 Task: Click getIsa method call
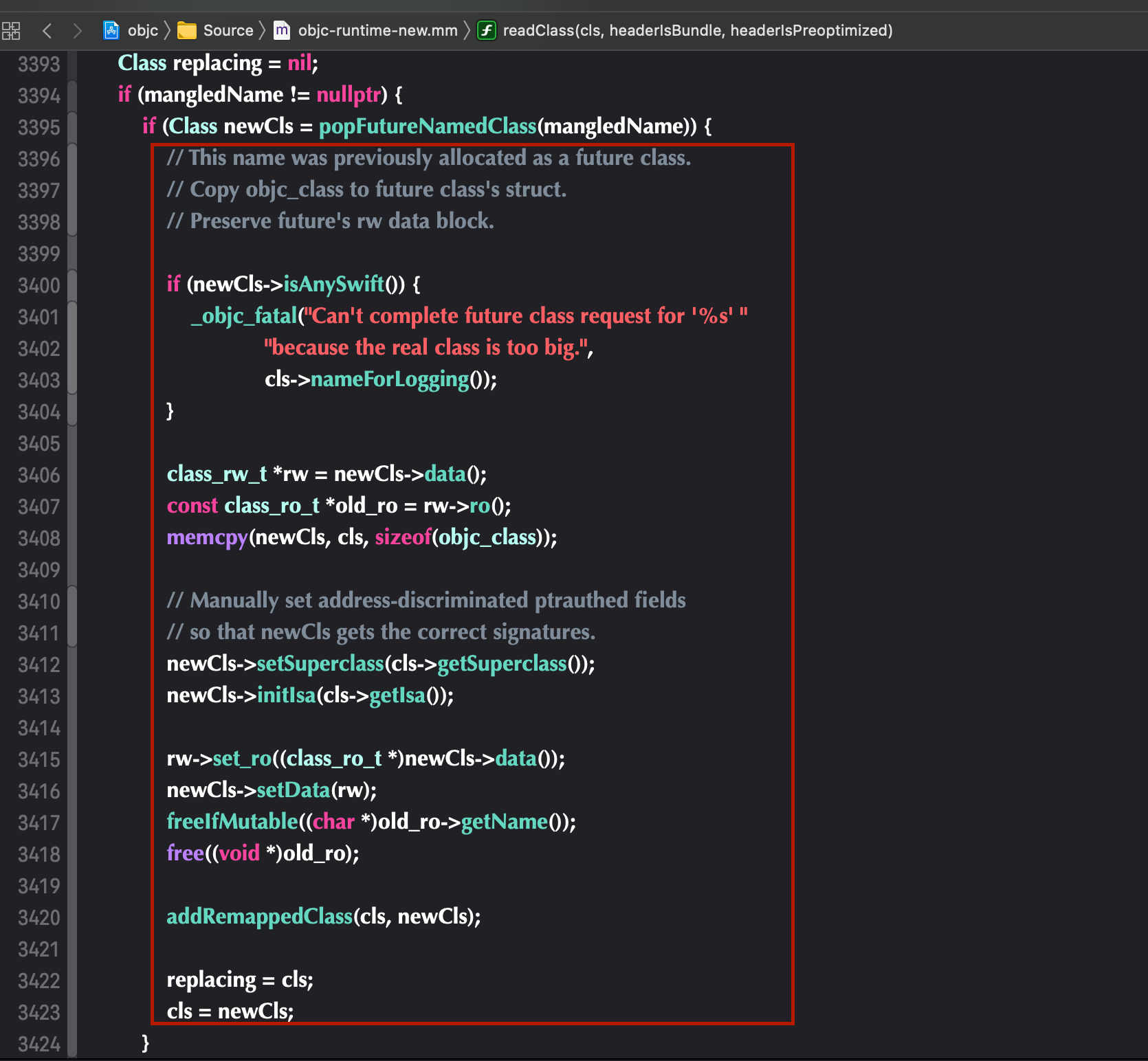point(398,695)
